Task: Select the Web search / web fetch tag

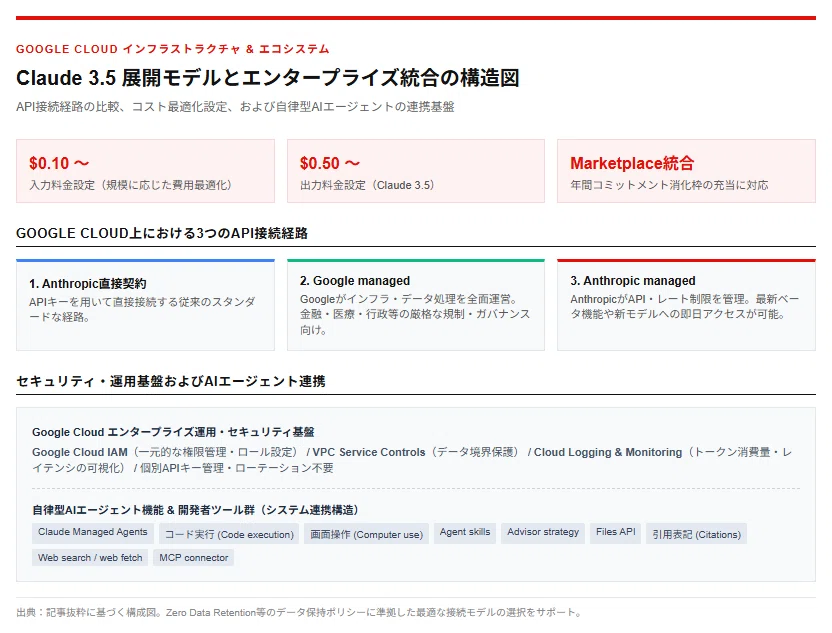Action: point(90,558)
